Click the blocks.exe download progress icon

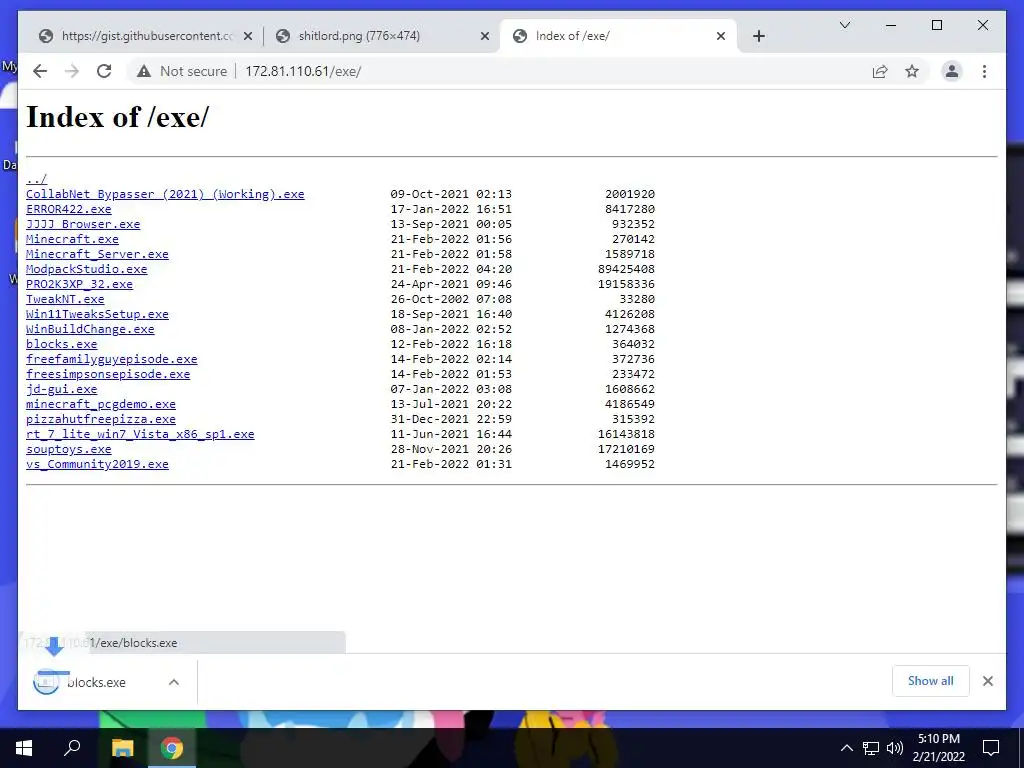46,682
